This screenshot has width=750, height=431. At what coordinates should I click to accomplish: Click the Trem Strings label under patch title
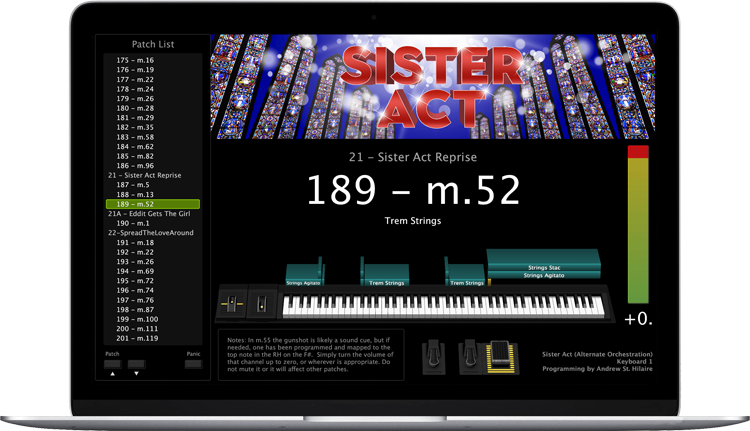point(413,221)
